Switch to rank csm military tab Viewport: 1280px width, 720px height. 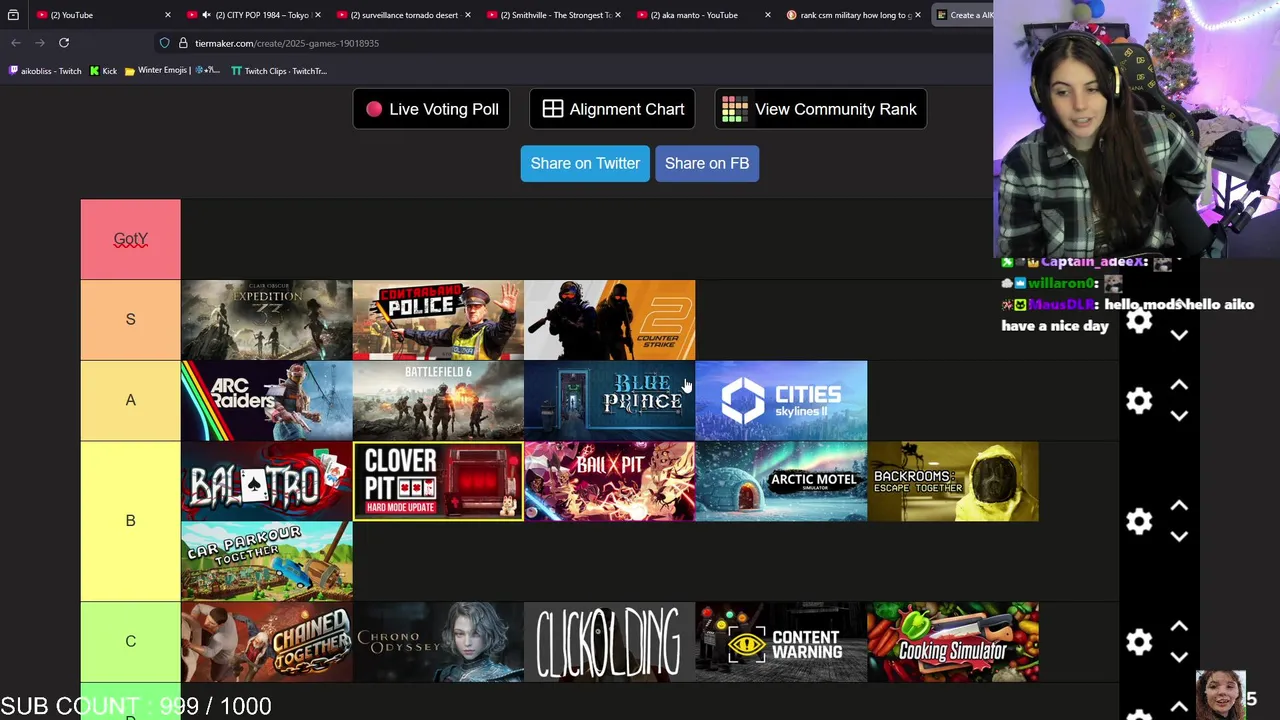(x=855, y=15)
